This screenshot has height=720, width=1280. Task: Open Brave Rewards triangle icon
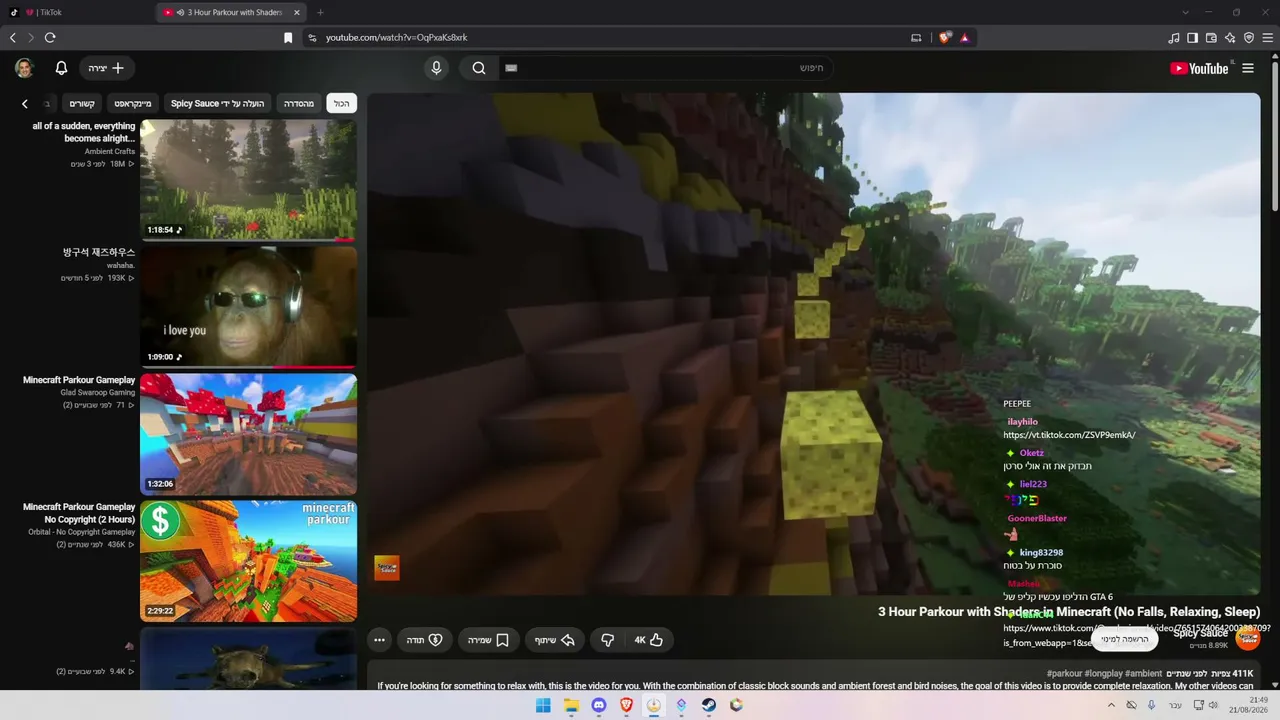coord(965,37)
